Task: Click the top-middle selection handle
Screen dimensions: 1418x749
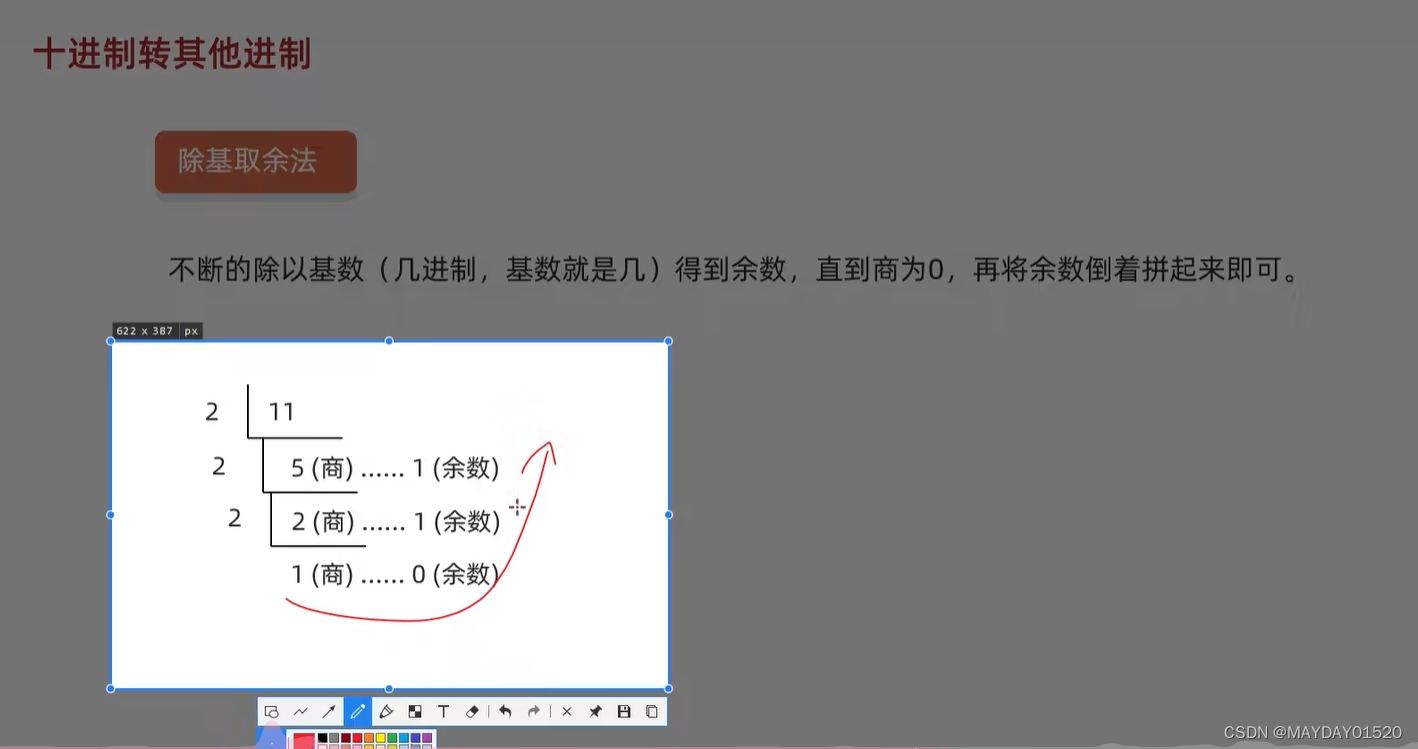Action: click(389, 341)
